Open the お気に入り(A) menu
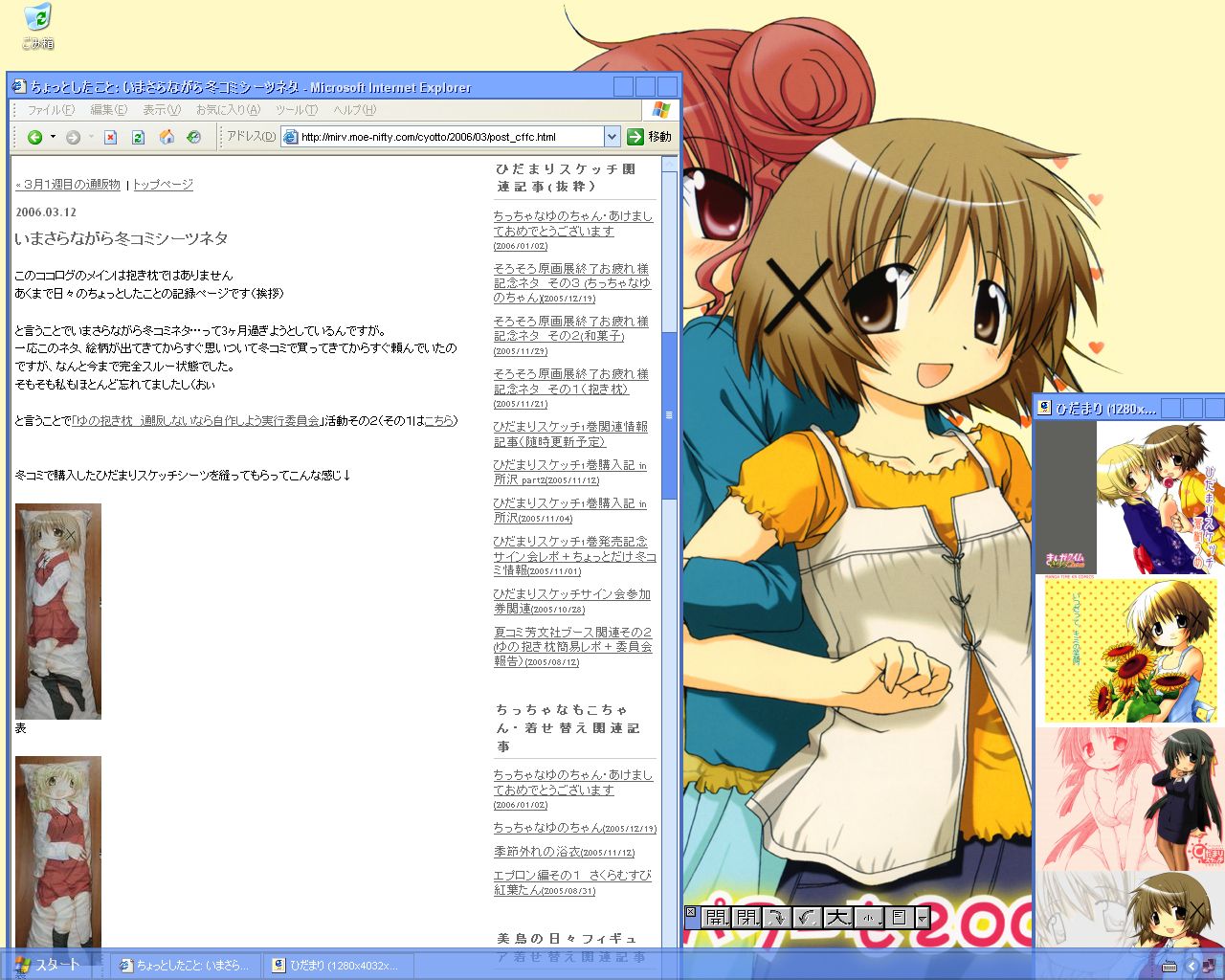 tap(228, 110)
